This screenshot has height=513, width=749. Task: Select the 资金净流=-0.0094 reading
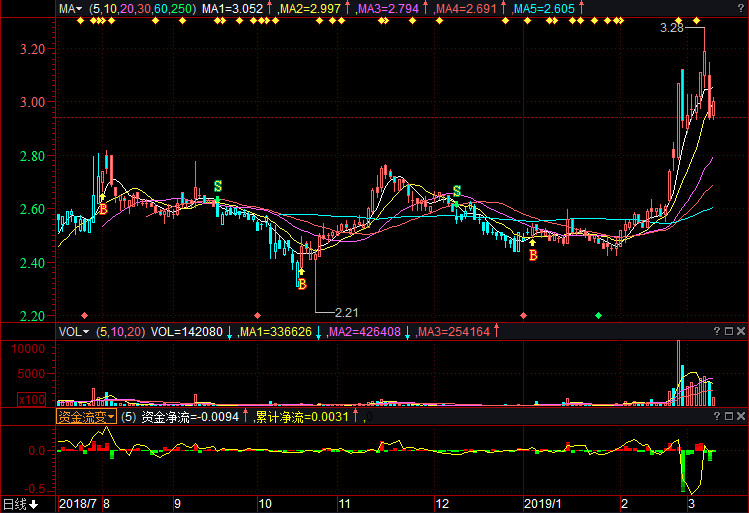pyautogui.click(x=190, y=417)
